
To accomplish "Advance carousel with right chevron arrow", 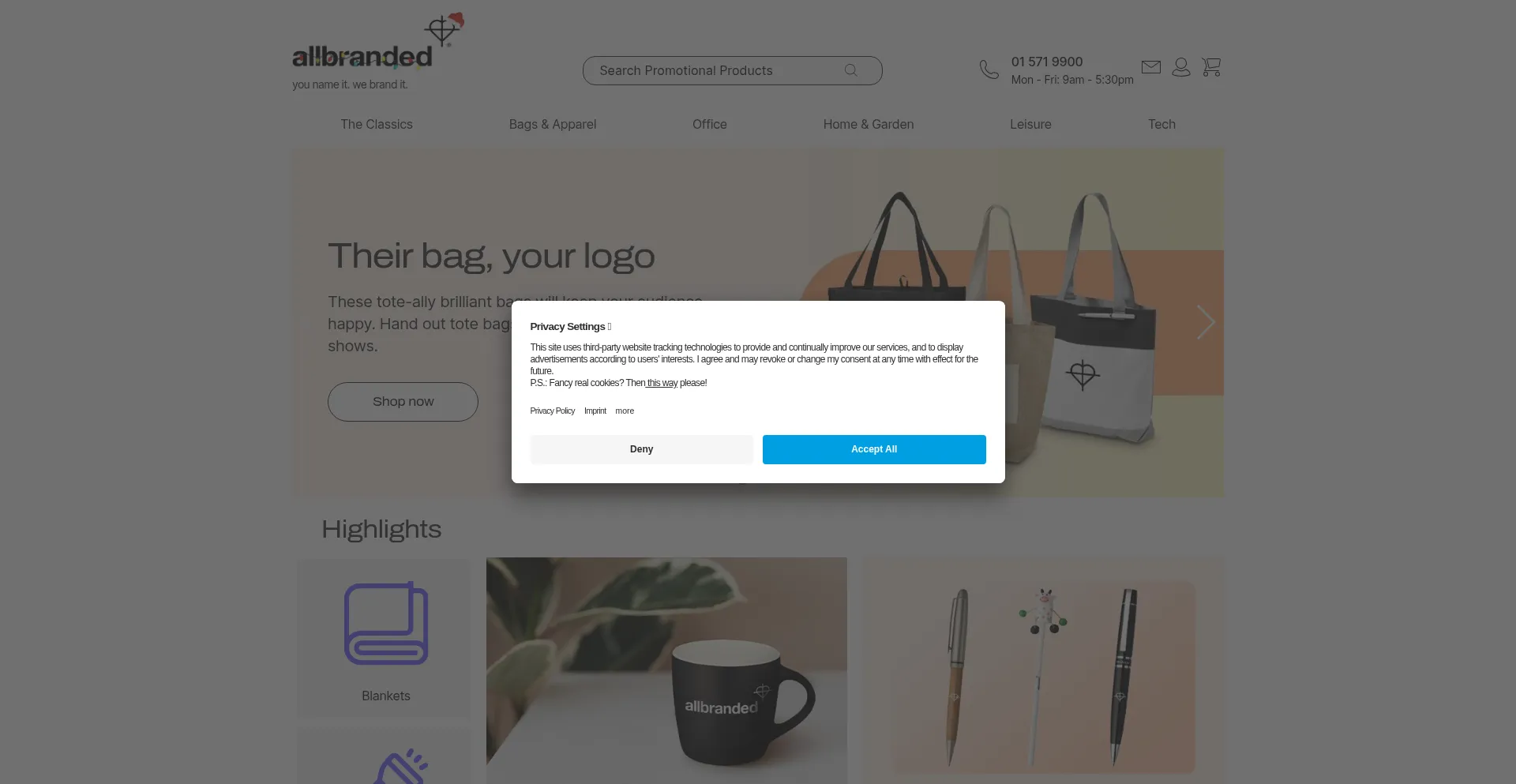I will pos(1205,322).
